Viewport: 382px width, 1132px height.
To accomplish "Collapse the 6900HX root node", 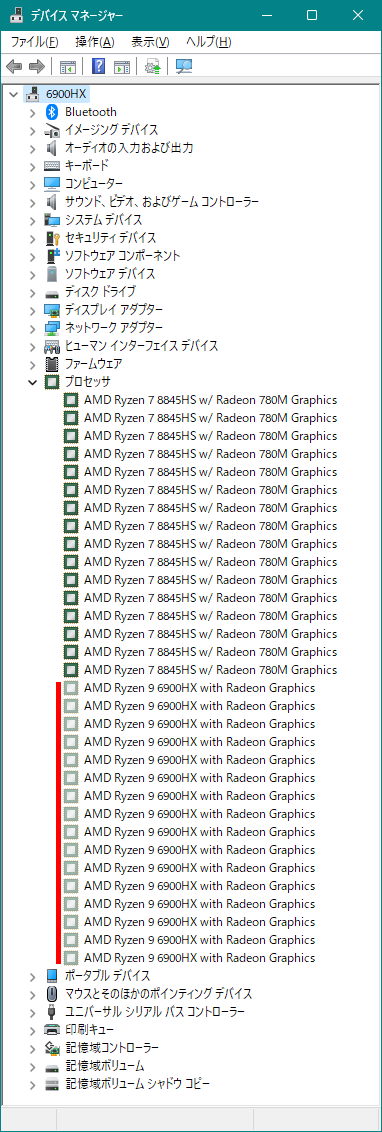I will (x=14, y=94).
